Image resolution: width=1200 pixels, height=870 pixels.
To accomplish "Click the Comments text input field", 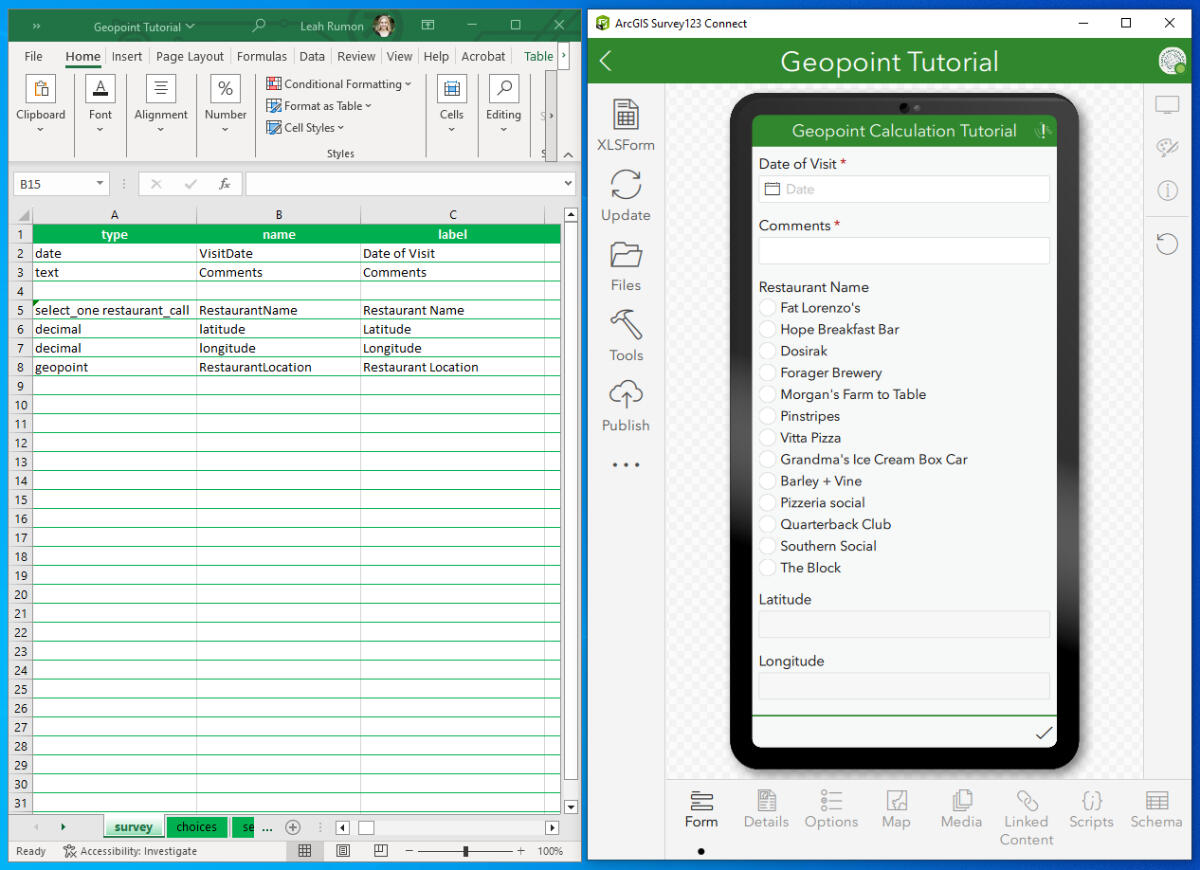I will click(x=904, y=251).
